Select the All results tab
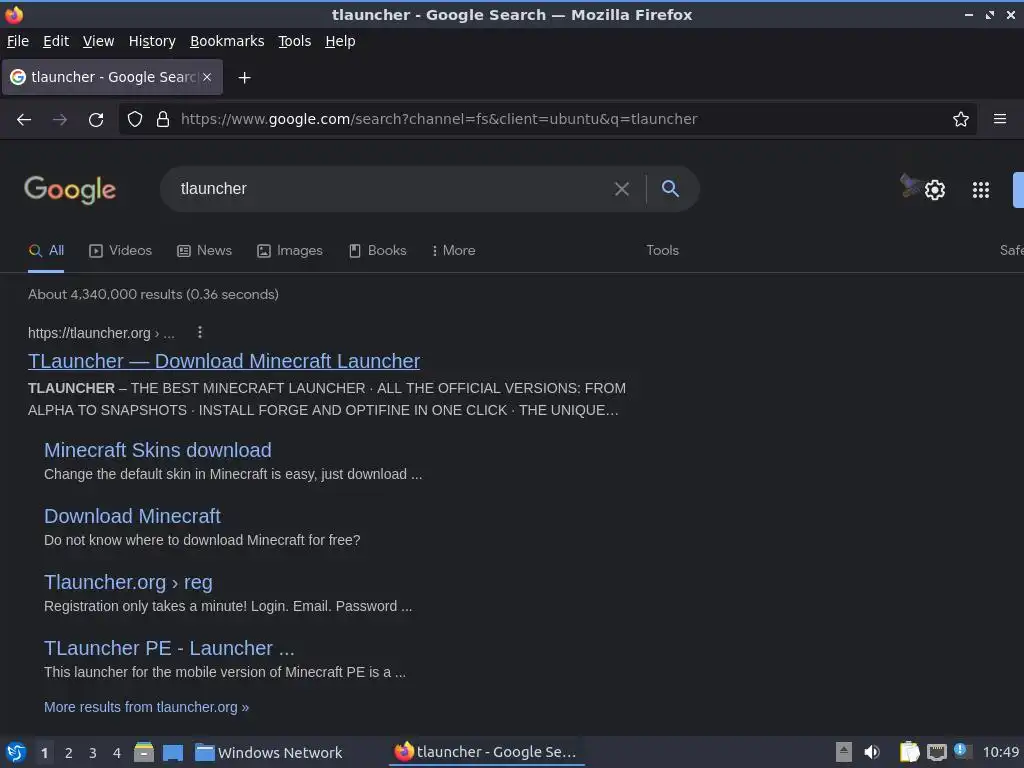1024x768 pixels. (46, 251)
